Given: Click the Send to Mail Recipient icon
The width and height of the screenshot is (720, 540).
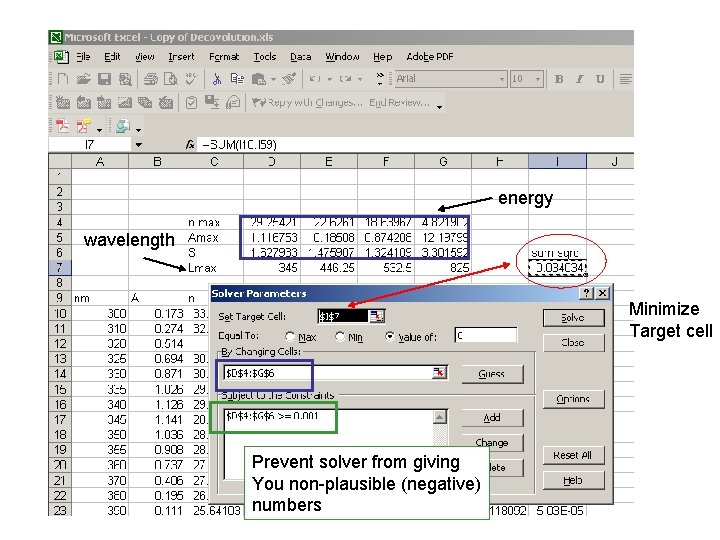Looking at the screenshot, I should pos(233,102).
